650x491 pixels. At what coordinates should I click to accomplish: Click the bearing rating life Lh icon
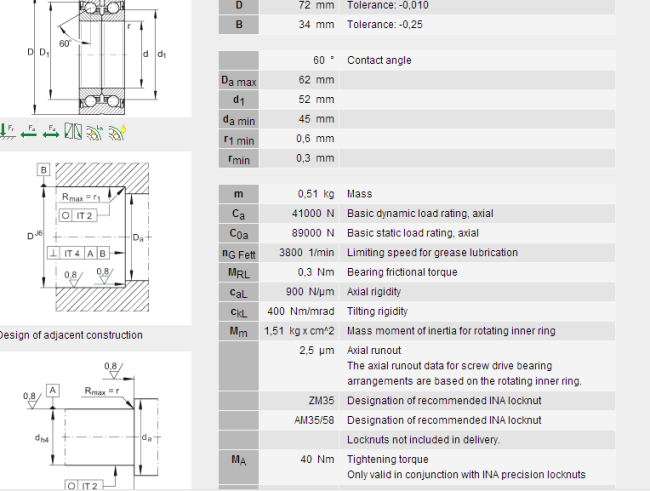[x=95, y=130]
